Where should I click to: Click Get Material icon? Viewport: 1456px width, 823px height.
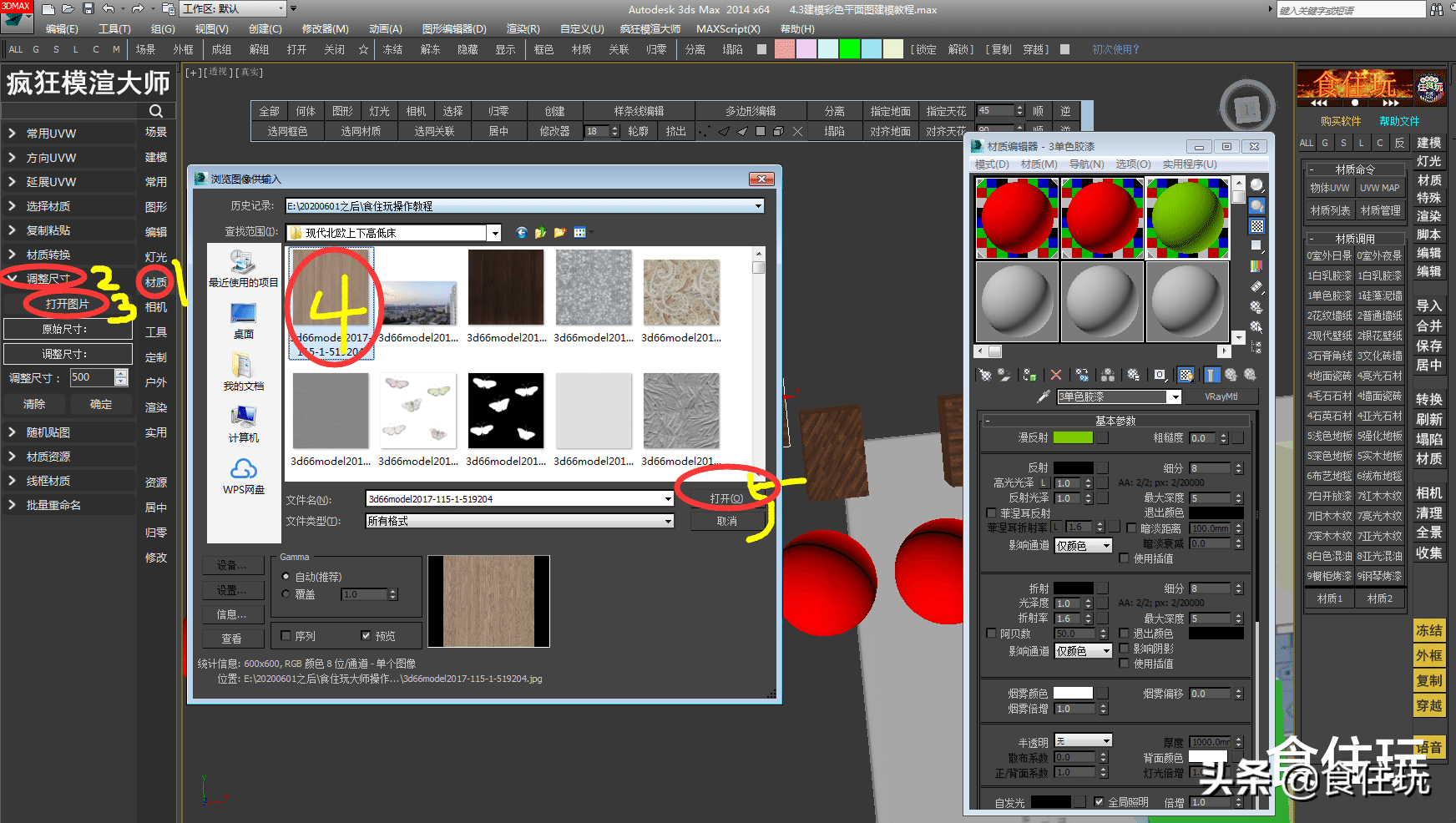985,375
